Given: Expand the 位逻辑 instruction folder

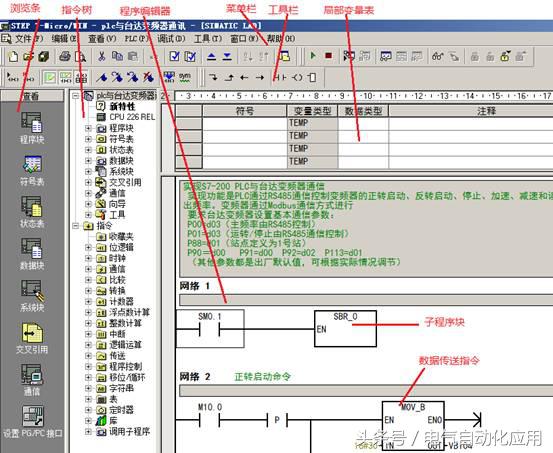Looking at the screenshot, I should [88, 247].
